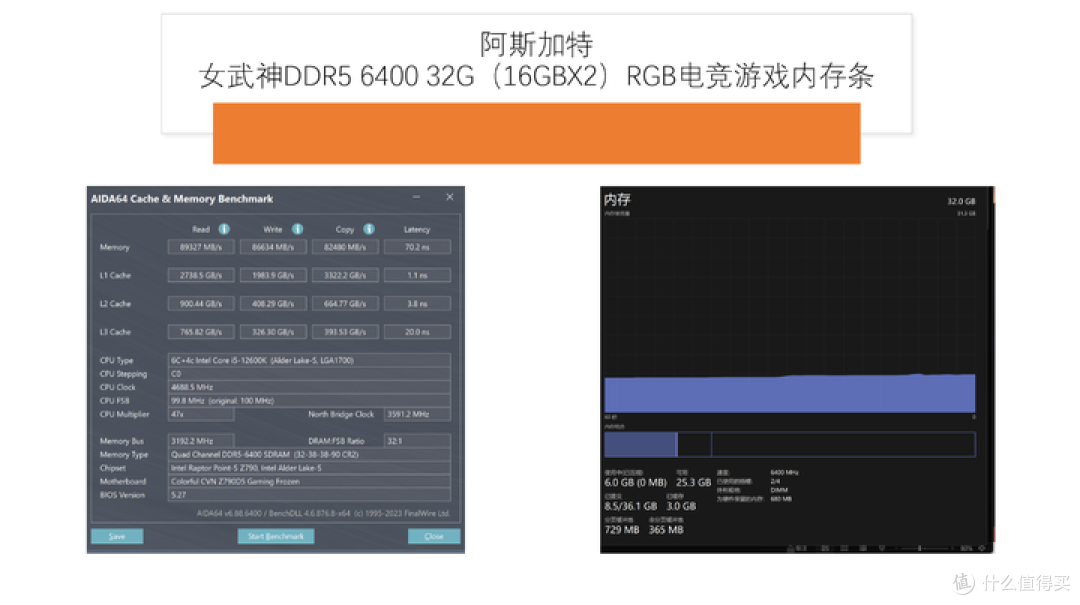Select Memory read value 89327 MB/s

200,247
